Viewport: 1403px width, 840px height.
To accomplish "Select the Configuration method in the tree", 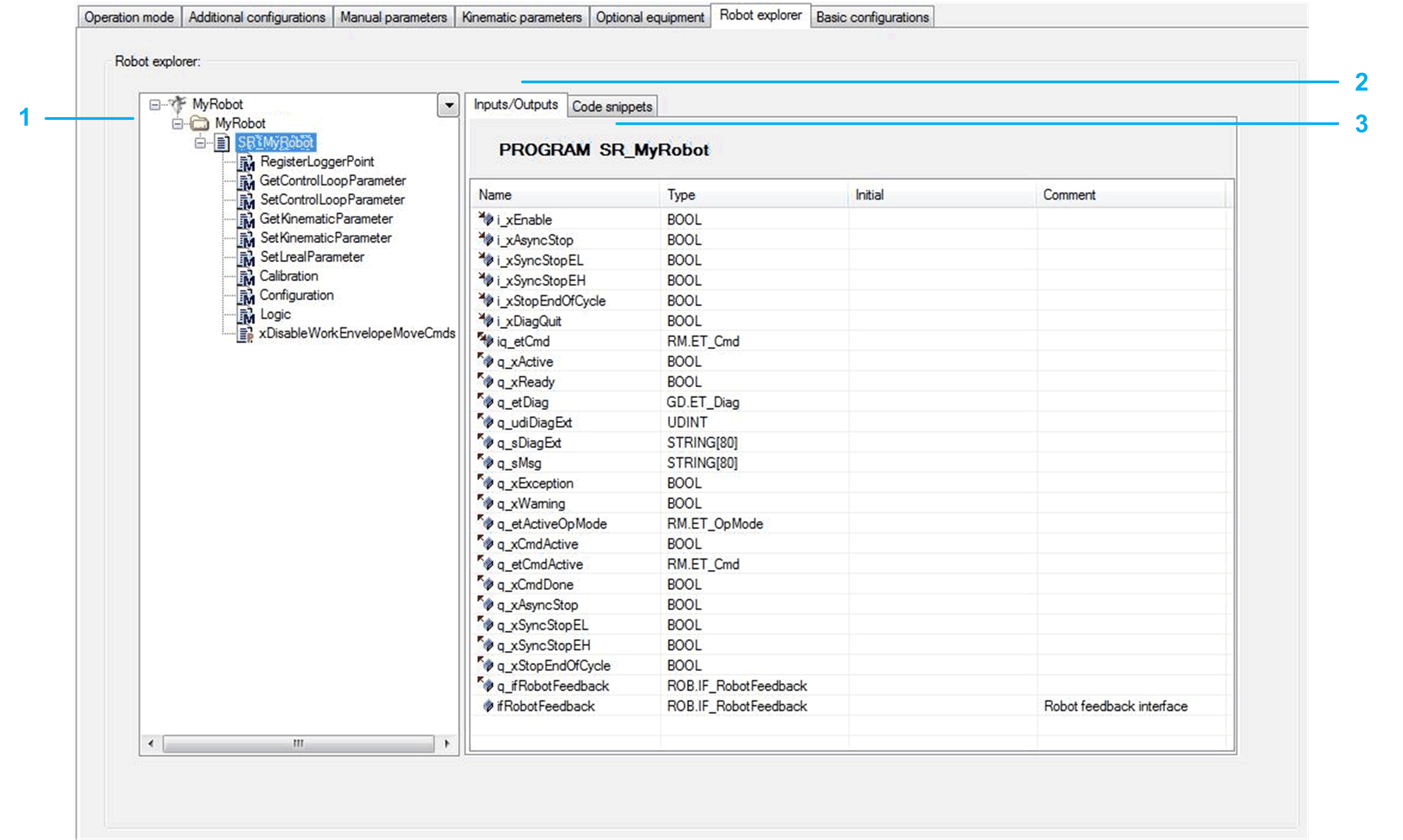I will pyautogui.click(x=296, y=296).
